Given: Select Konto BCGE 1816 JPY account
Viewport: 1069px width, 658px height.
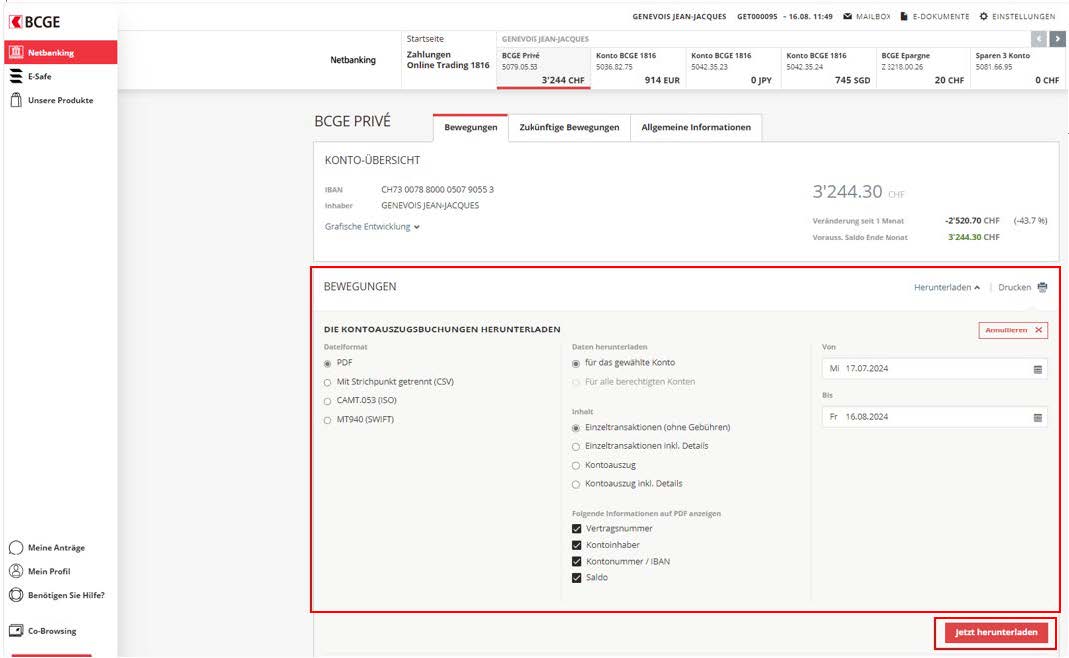Looking at the screenshot, I should (x=733, y=68).
